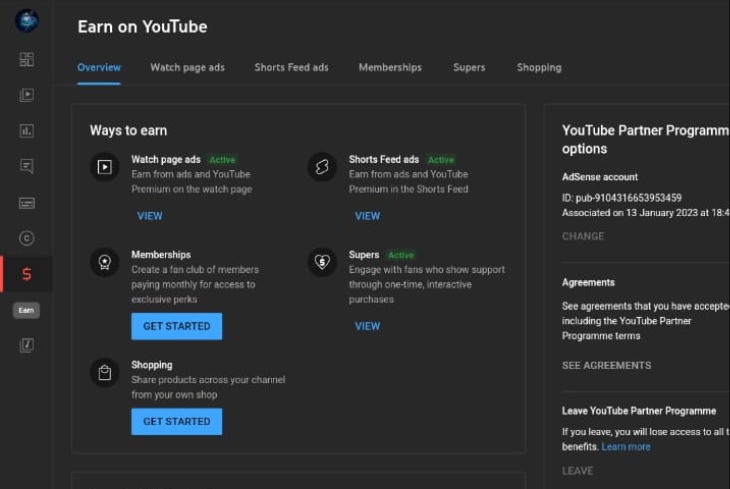This screenshot has width=730, height=489.
Task: Click VIEW under Watch page ads
Action: tap(149, 216)
